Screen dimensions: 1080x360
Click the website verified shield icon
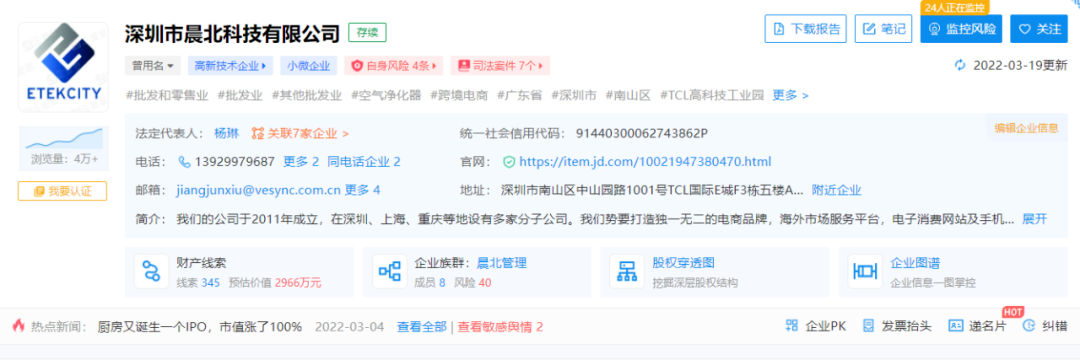509,162
